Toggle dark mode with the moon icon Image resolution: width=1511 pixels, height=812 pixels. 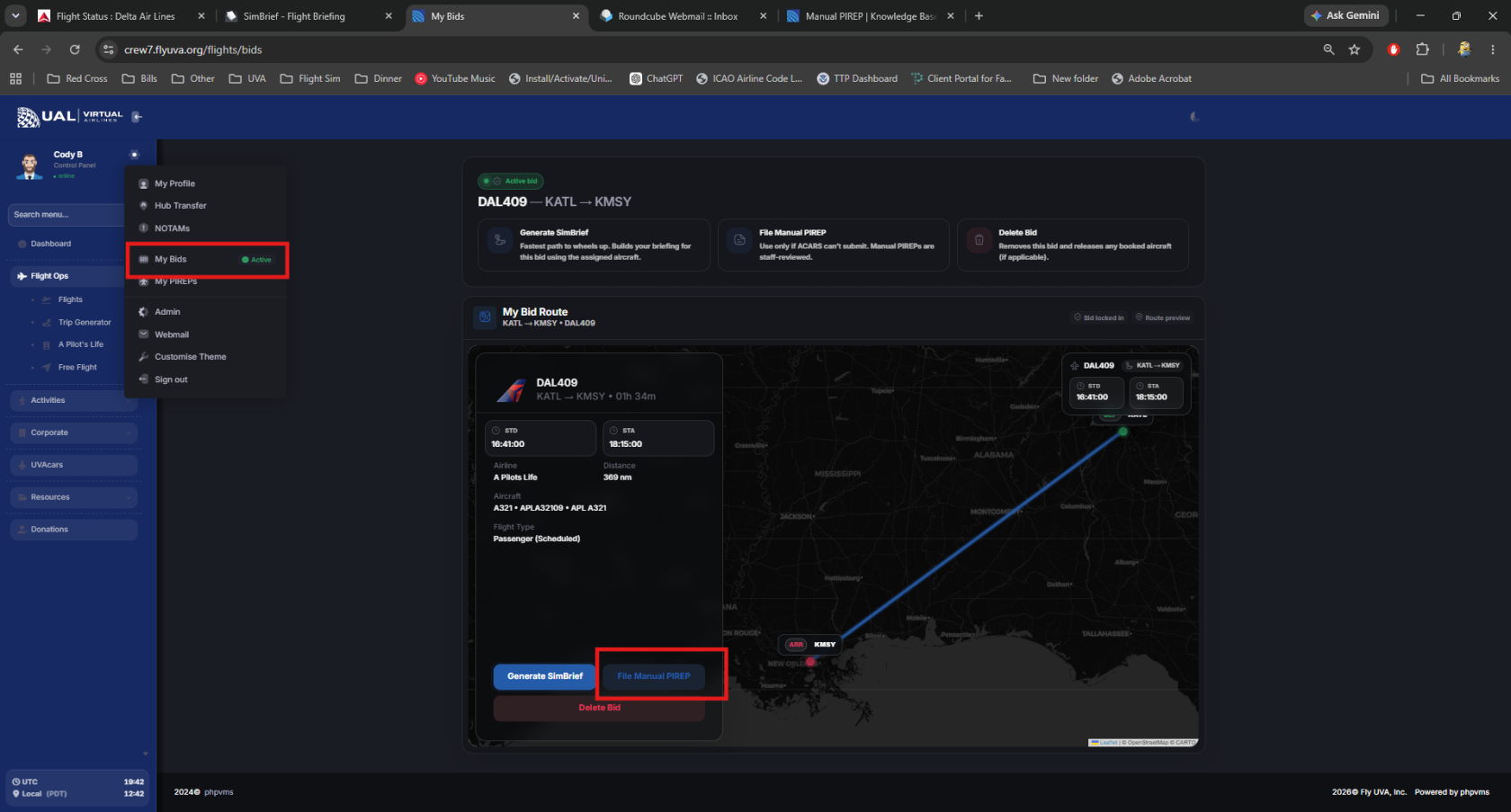(1194, 117)
